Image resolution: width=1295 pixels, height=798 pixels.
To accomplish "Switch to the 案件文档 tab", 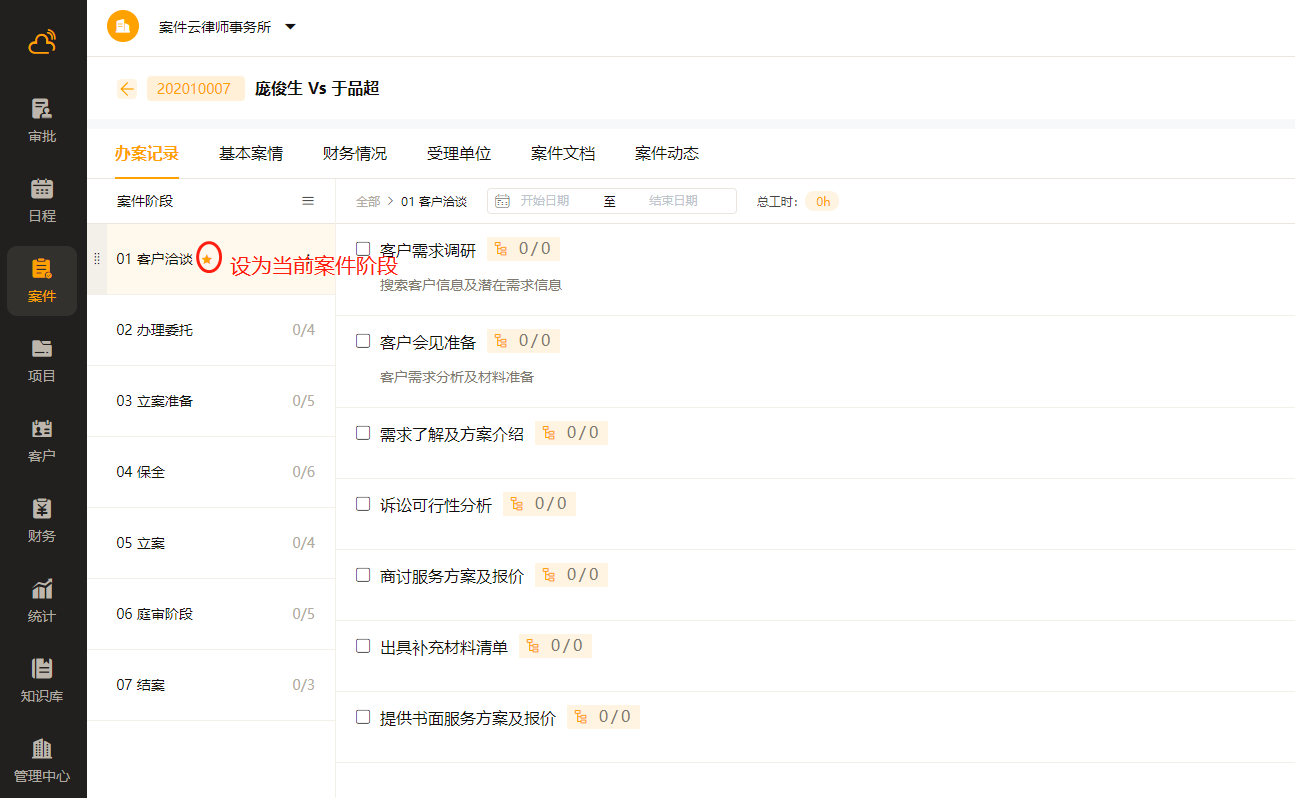I will coord(562,154).
